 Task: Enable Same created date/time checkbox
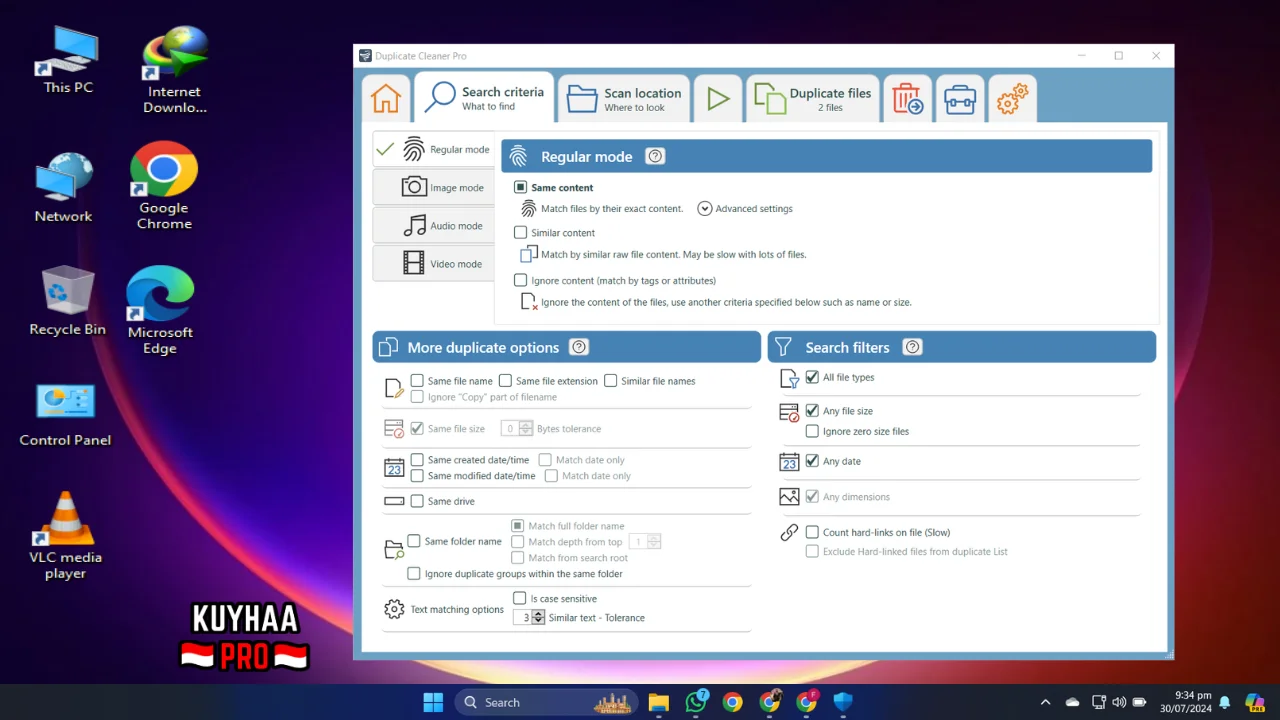[417, 460]
